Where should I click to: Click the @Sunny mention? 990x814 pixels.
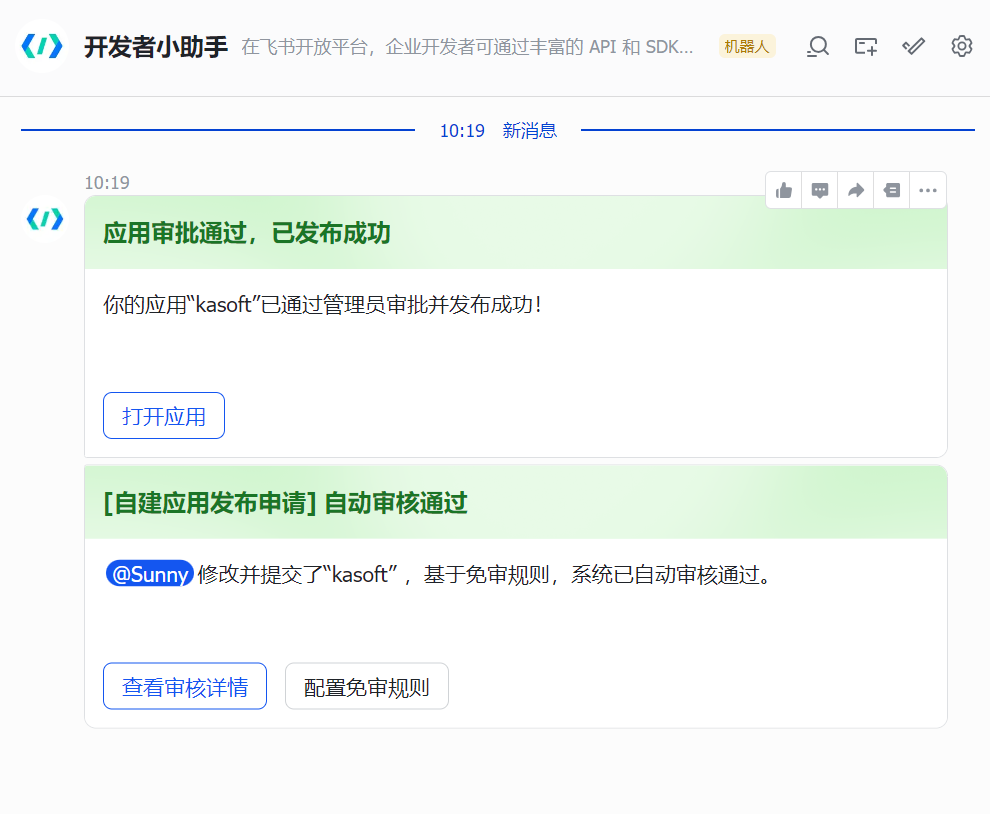tap(149, 574)
